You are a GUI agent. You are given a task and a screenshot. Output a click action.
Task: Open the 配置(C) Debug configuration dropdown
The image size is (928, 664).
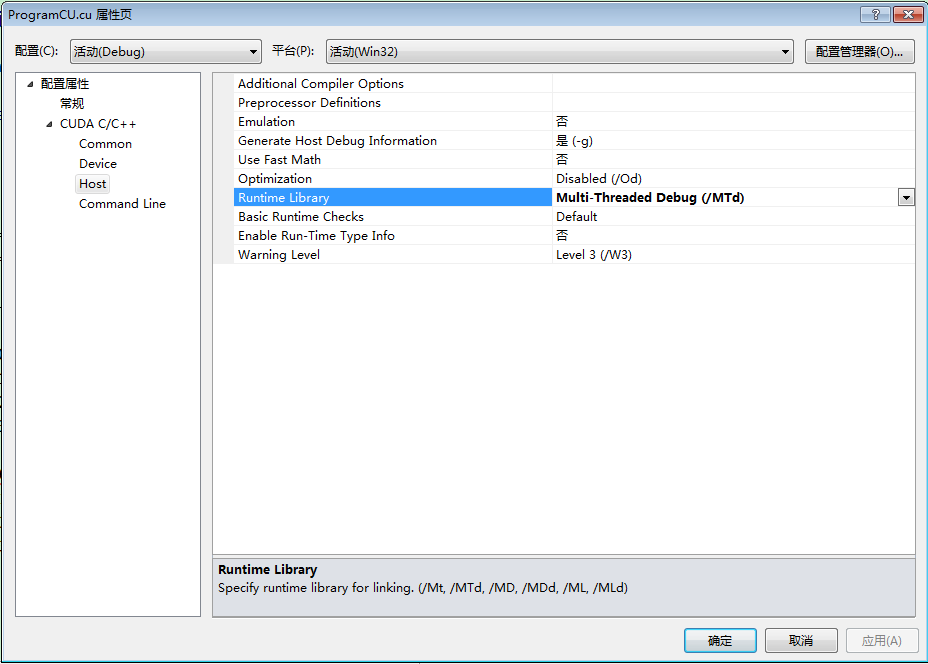[166, 51]
